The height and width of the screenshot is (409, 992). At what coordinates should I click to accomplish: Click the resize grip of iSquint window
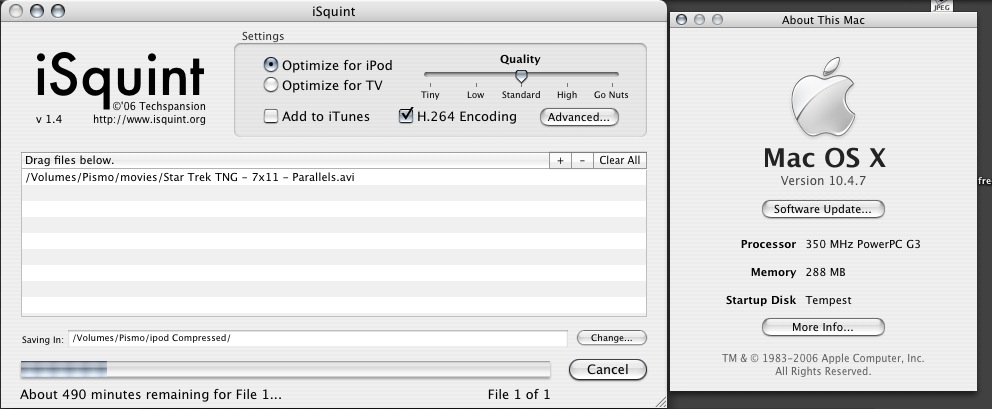point(660,401)
